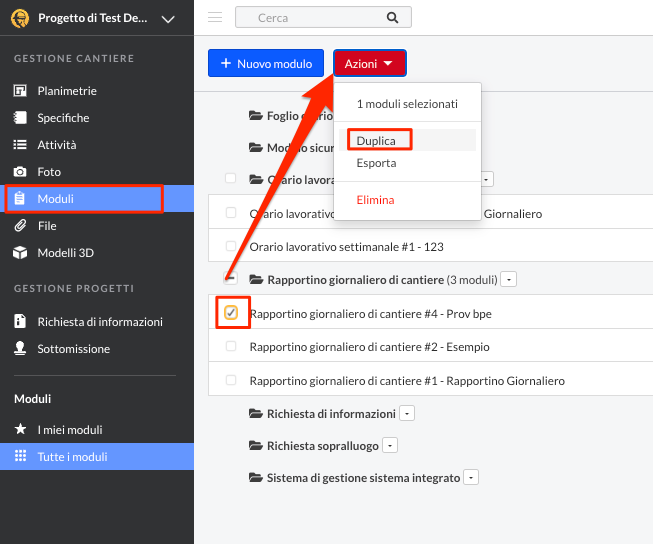Choose Esporta from the Azioni menu

[376, 163]
